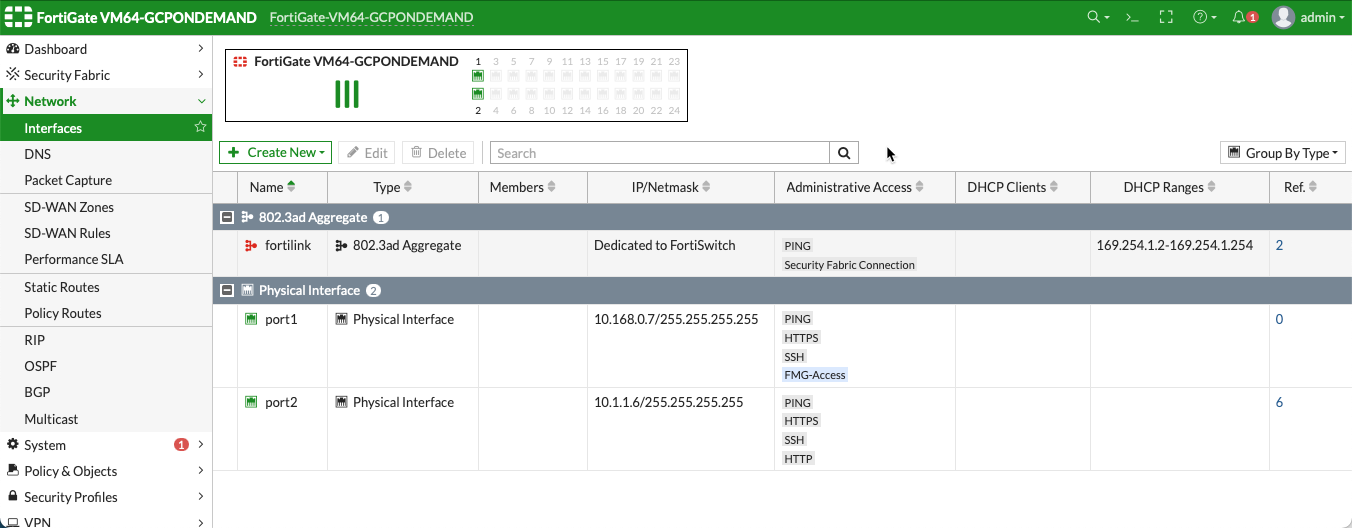Click green port 2 icon in faceplate
The height and width of the screenshot is (528, 1352).
pos(478,94)
